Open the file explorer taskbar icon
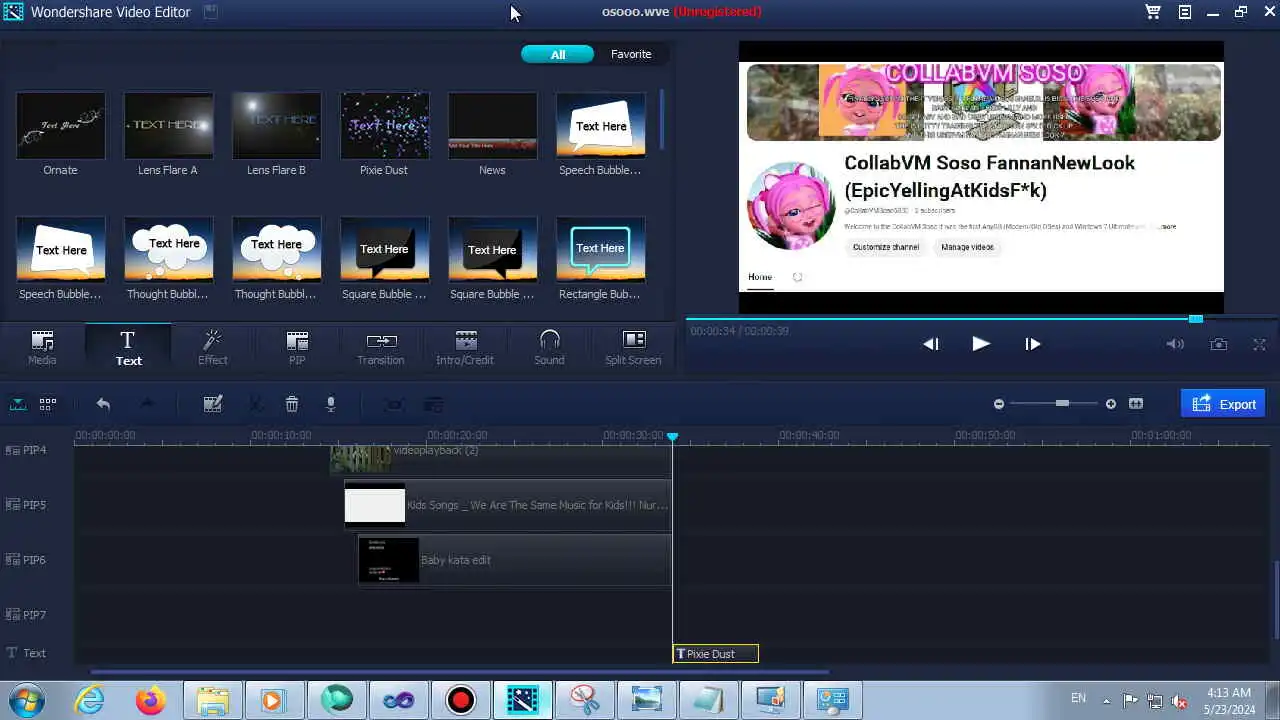Screen dimensions: 1280x720 tap(213, 700)
